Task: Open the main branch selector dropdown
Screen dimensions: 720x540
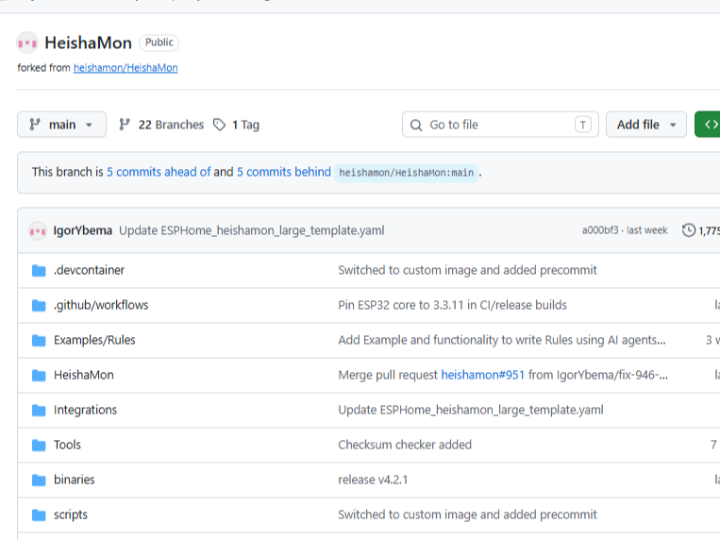Action: pos(62,124)
